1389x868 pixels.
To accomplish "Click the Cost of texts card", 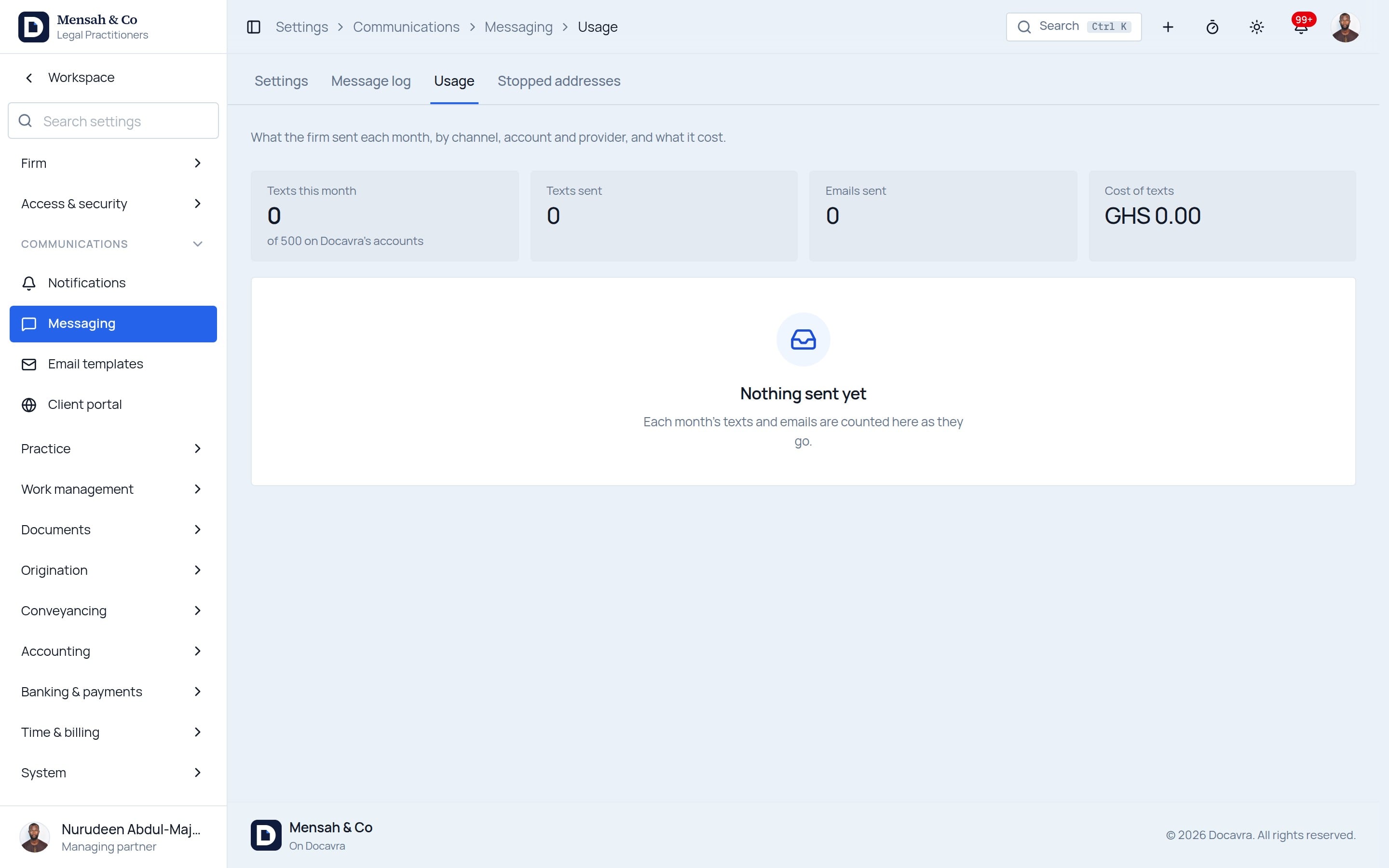I will (1222, 216).
